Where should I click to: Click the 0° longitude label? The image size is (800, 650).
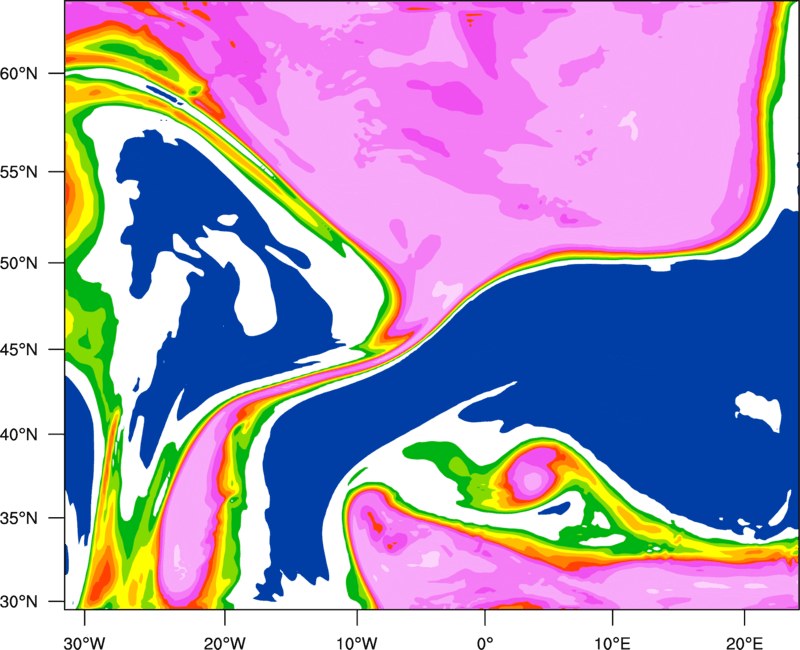coord(485,643)
